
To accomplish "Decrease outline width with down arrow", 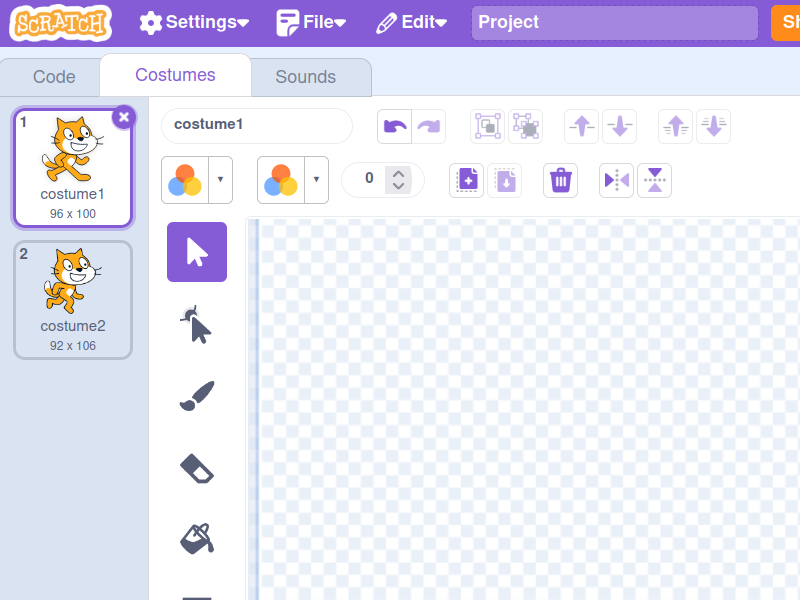I will click(398, 186).
